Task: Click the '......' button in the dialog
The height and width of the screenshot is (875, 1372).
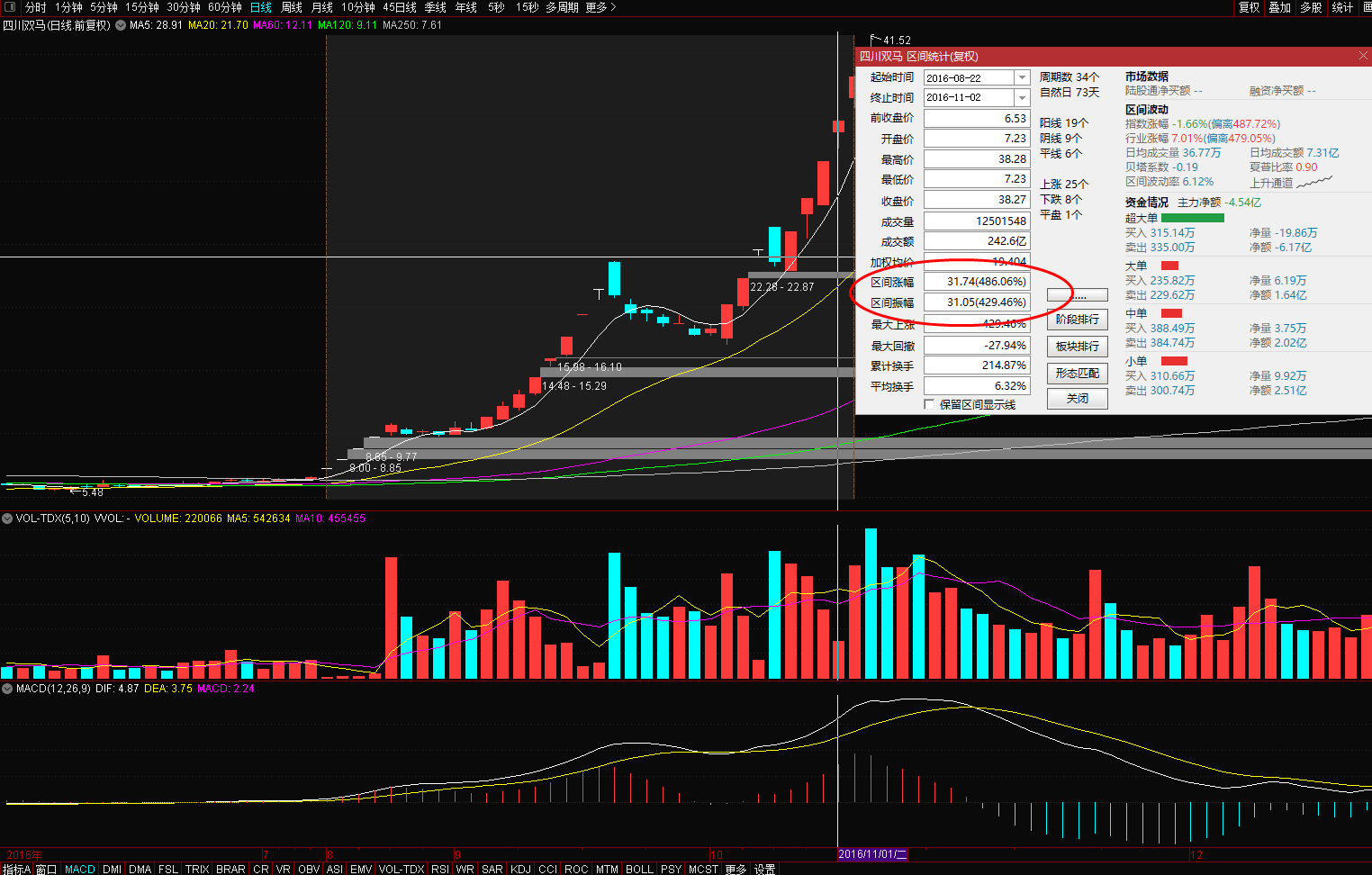Action: (x=1078, y=295)
